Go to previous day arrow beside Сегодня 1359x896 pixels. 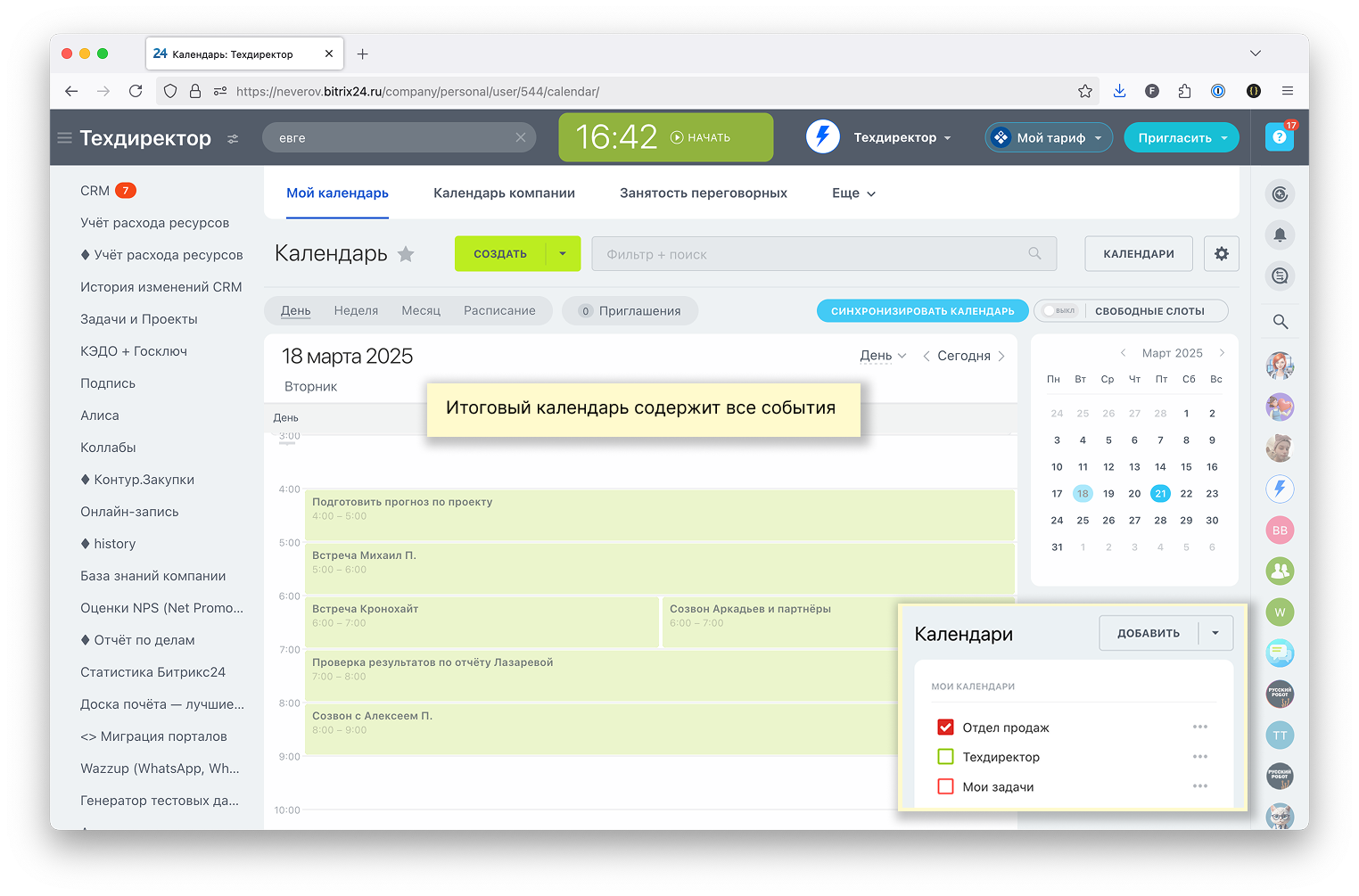pyautogui.click(x=927, y=356)
